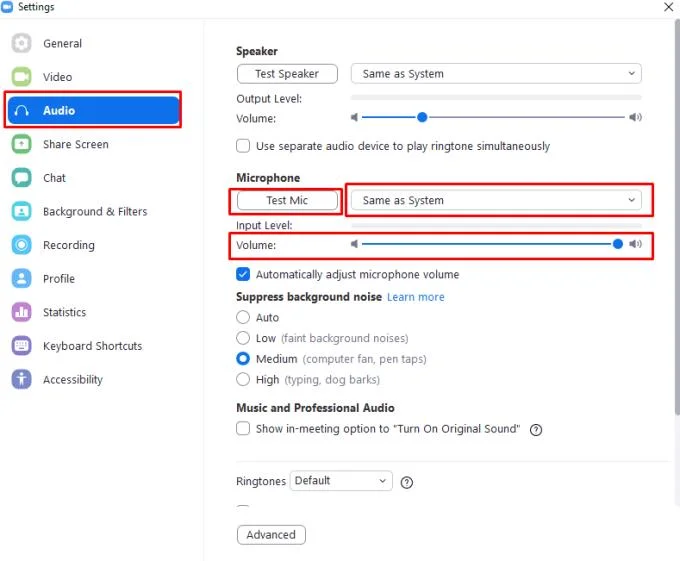This screenshot has width=680, height=561.
Task: Click the Video camera icon in sidebar
Action: tap(21, 77)
